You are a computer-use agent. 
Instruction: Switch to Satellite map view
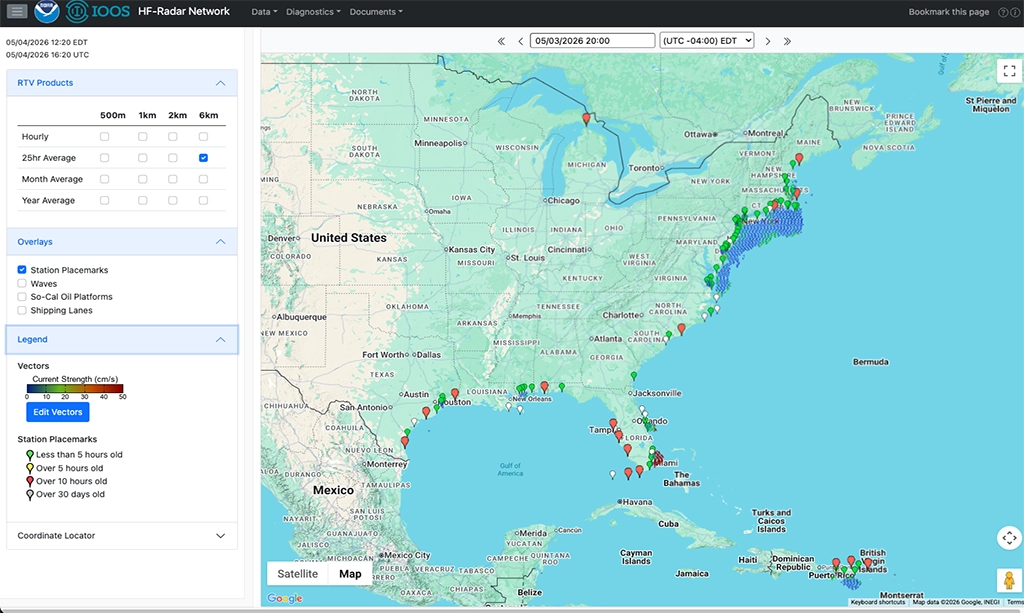coord(298,574)
